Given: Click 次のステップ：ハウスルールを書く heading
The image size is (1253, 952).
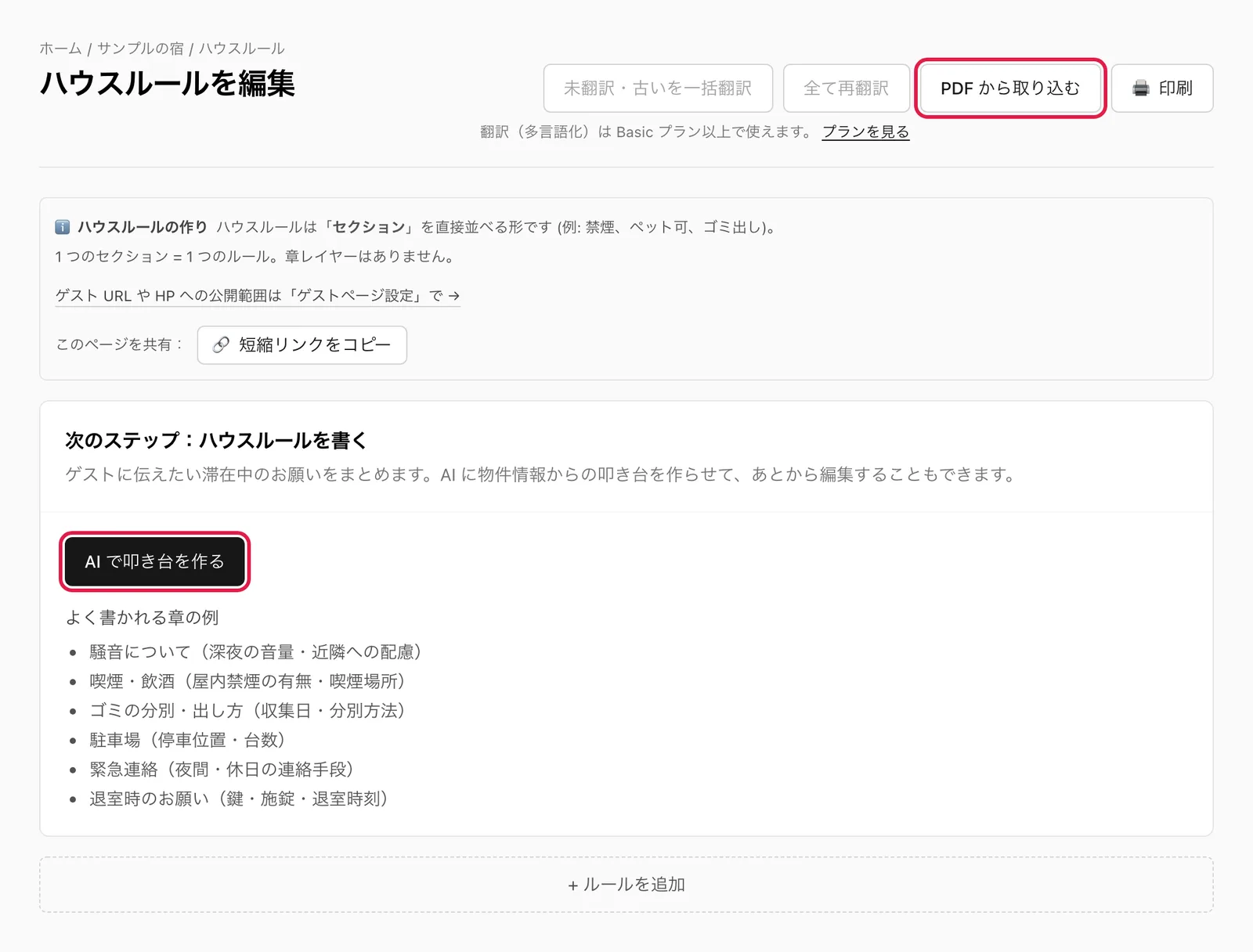Looking at the screenshot, I should (x=216, y=440).
